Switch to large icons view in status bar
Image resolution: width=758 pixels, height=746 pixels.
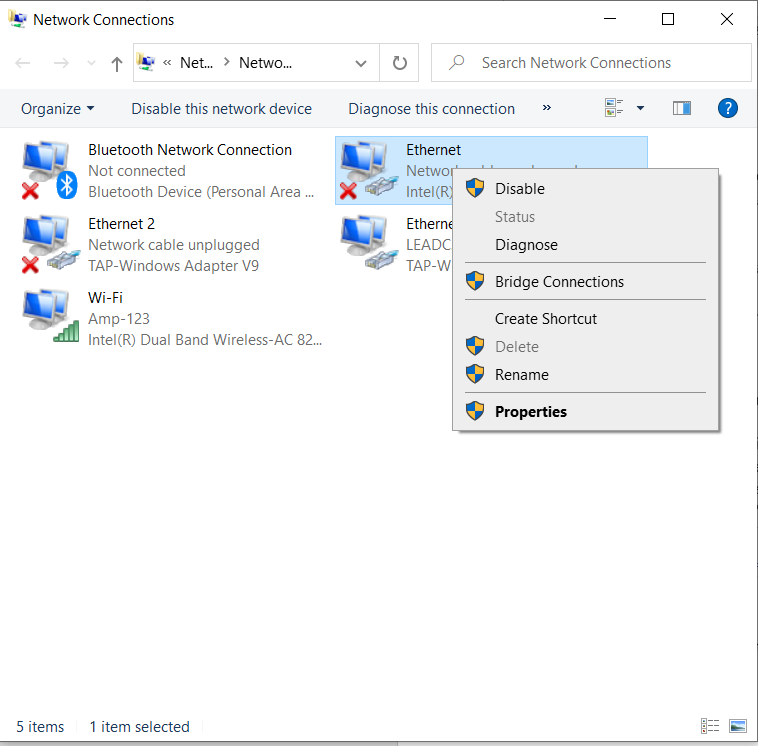pos(738,726)
